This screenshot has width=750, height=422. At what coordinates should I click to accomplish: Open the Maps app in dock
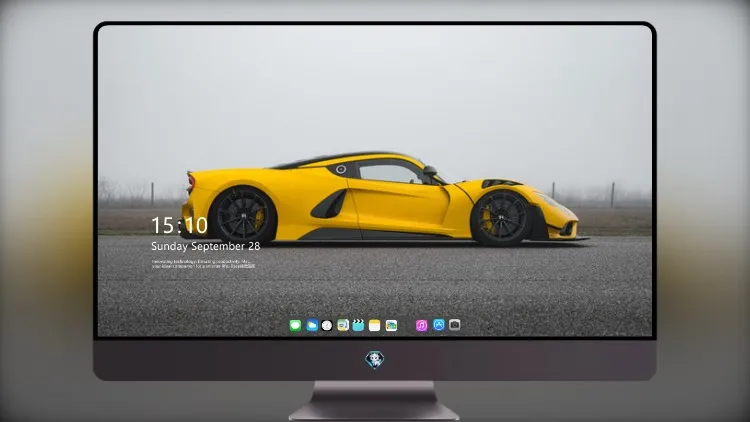click(343, 325)
